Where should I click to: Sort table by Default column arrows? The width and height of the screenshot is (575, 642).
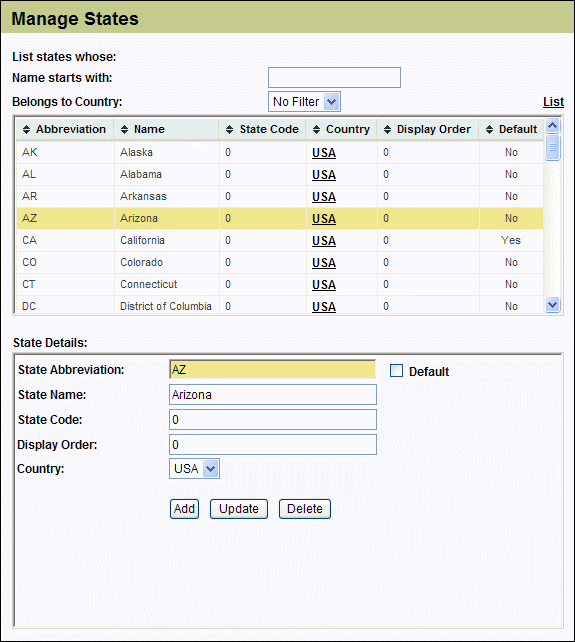pyautogui.click(x=489, y=130)
